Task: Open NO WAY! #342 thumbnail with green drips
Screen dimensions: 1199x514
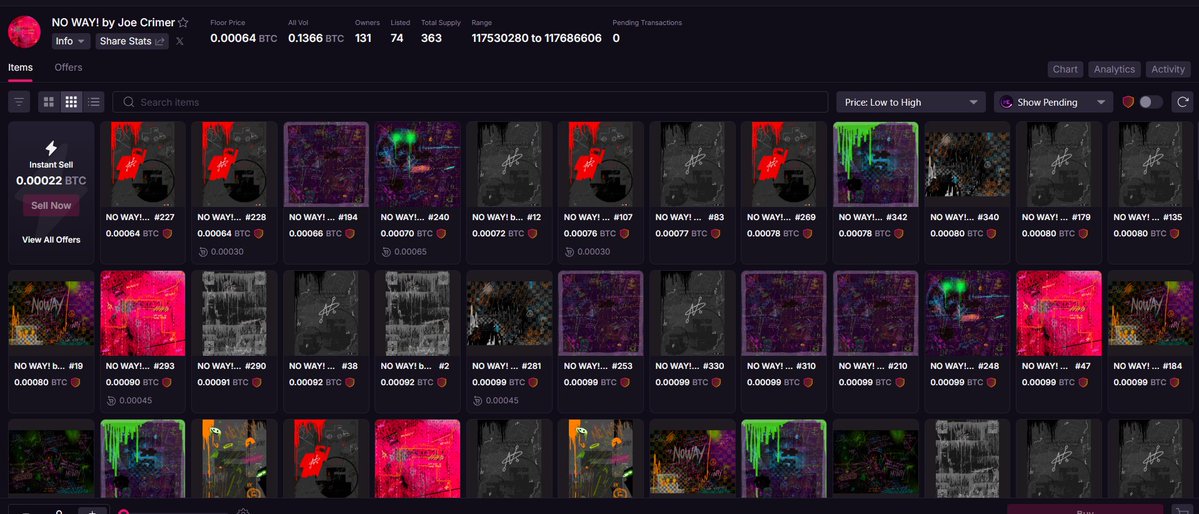Action: (x=876, y=164)
